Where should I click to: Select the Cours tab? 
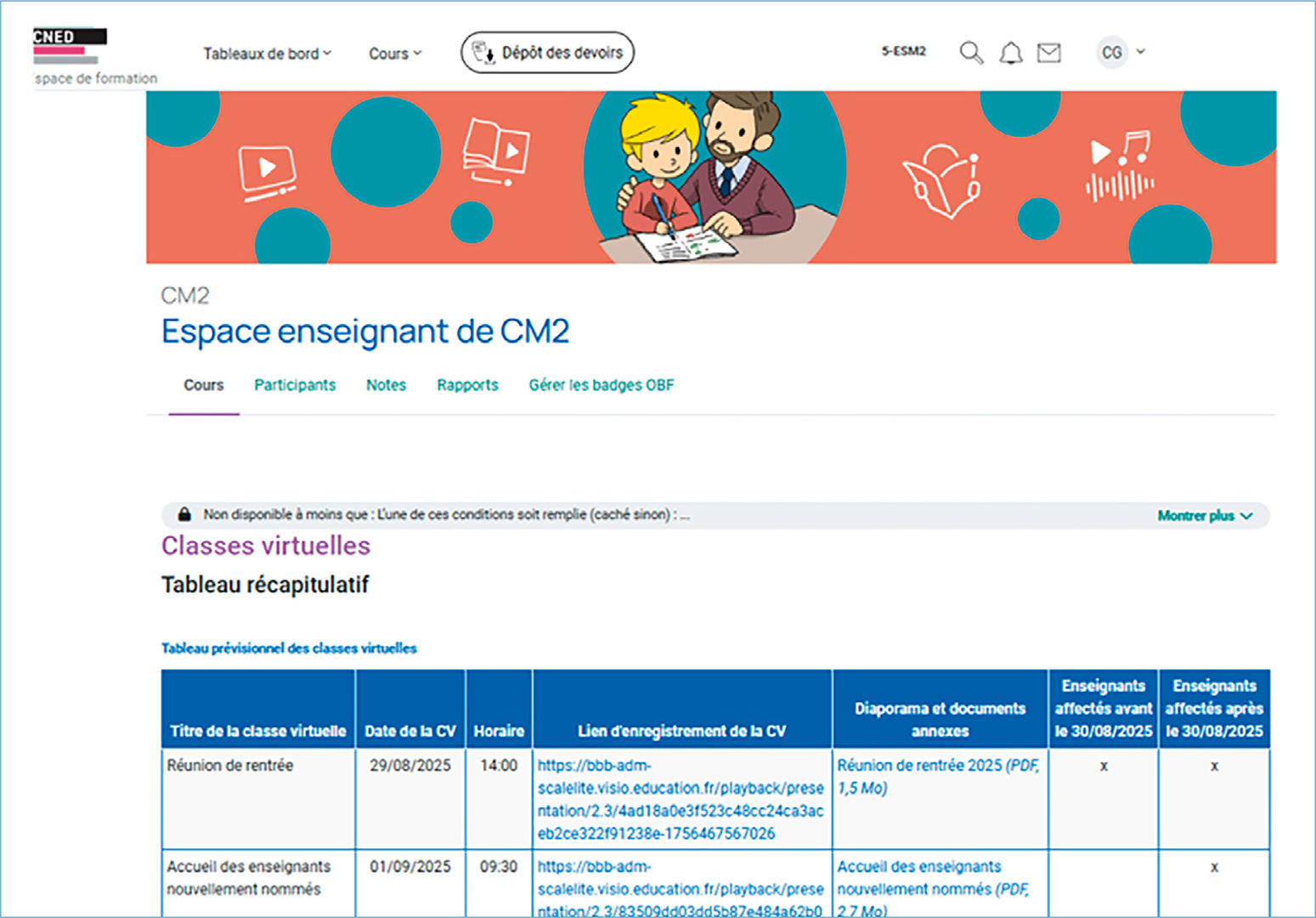(204, 385)
